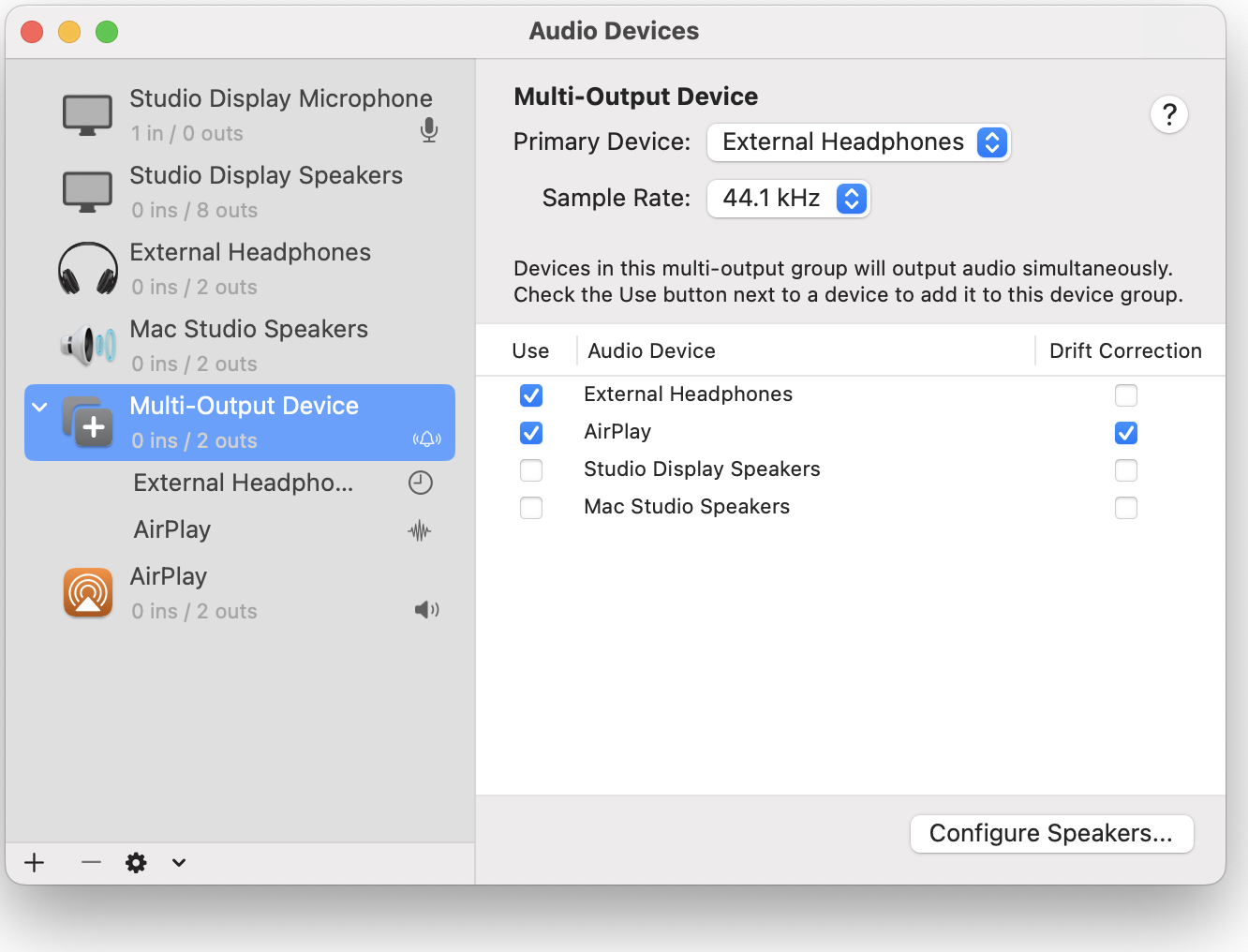The height and width of the screenshot is (952, 1248).
Task: Open the Sample Rate dropdown
Action: pyautogui.click(x=788, y=199)
